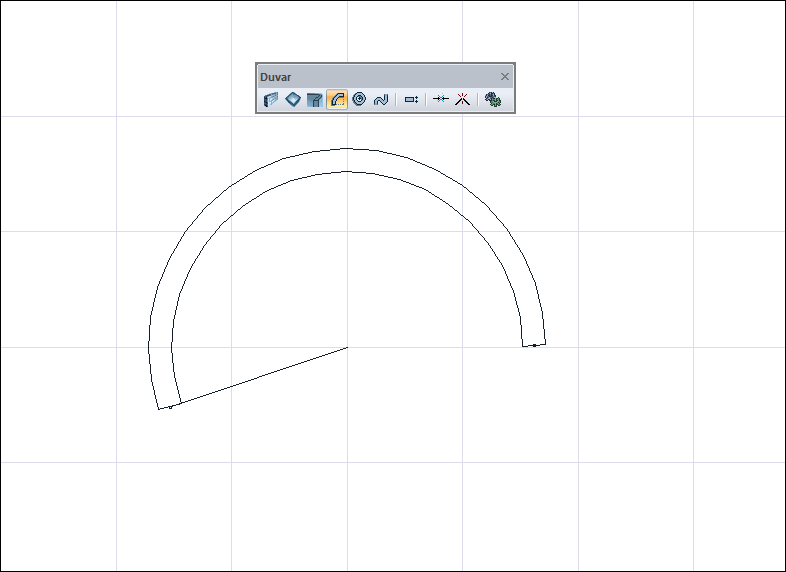Select the straight wall tool
The width and height of the screenshot is (786, 572).
[270, 100]
